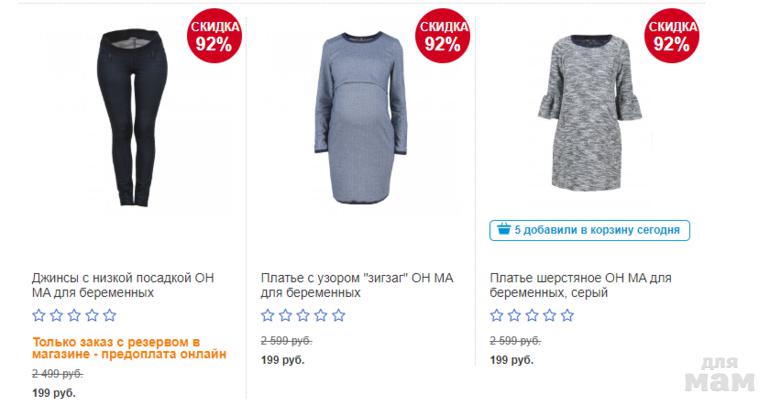Viewport: 770px width, 406px height.
Task: Click the "5 добавили в корзину сегодня" label
Action: (x=597, y=230)
